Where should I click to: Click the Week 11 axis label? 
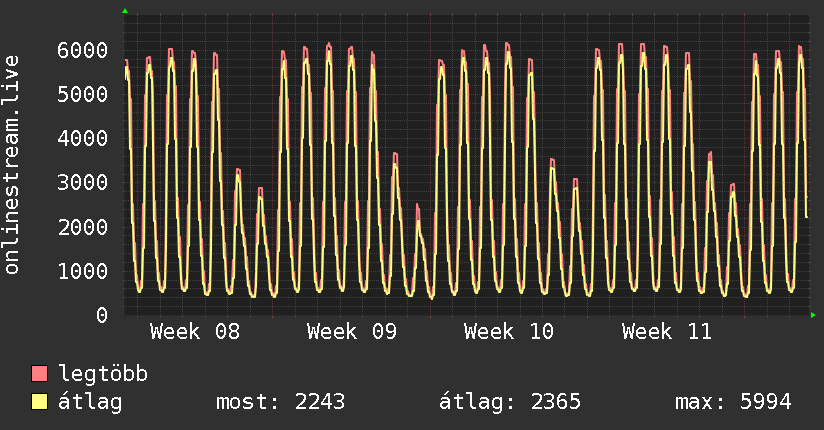(666, 332)
